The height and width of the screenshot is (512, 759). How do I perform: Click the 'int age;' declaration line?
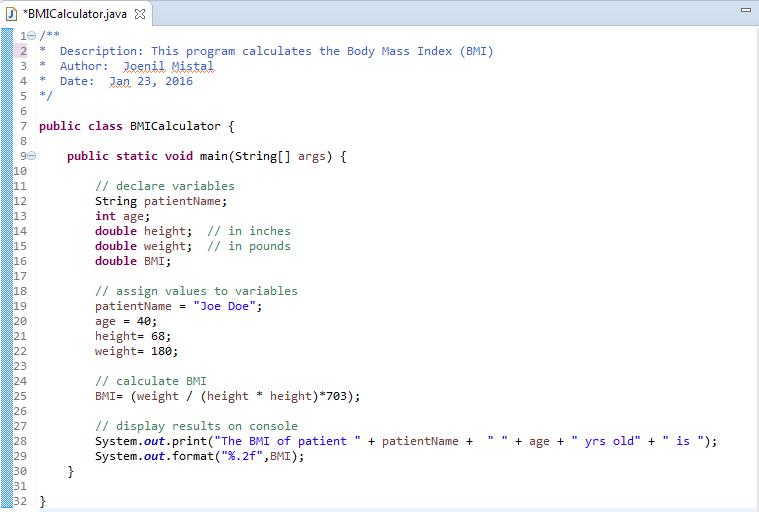[122, 216]
